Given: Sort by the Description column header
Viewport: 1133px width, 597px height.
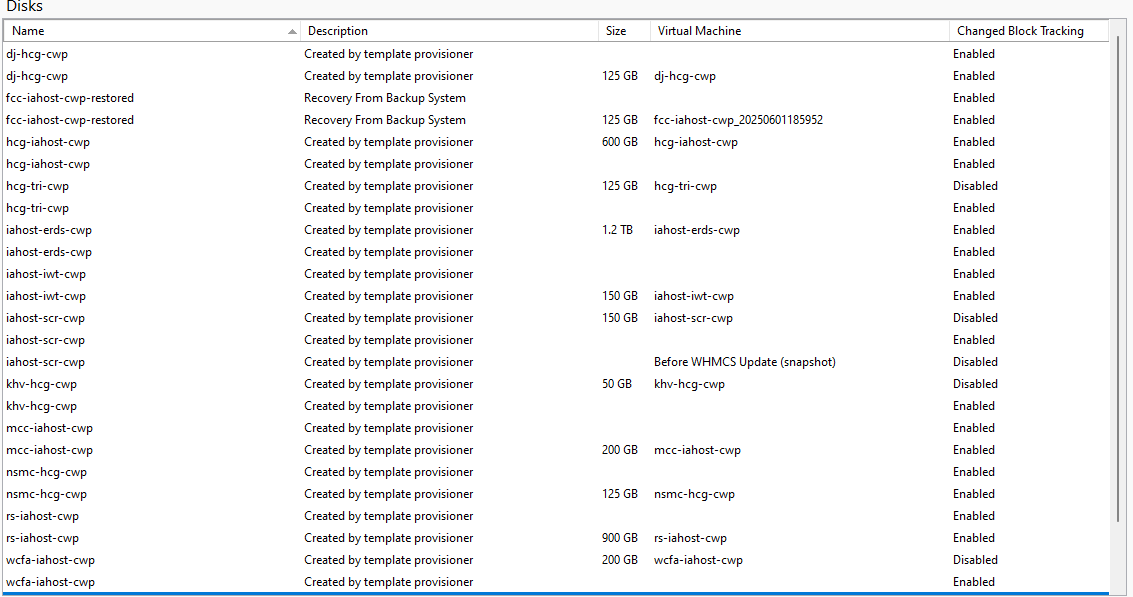Looking at the screenshot, I should coord(449,31).
